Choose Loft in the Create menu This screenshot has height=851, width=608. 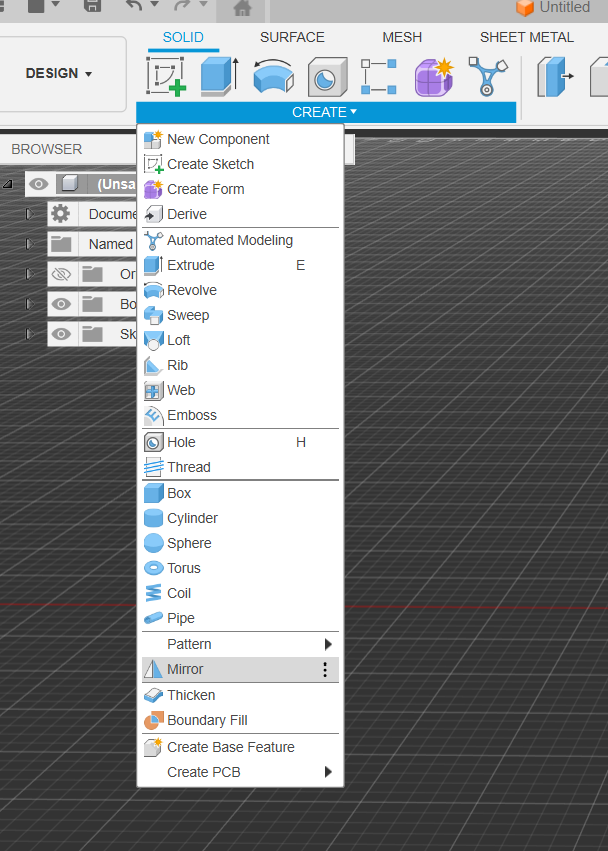pos(178,340)
